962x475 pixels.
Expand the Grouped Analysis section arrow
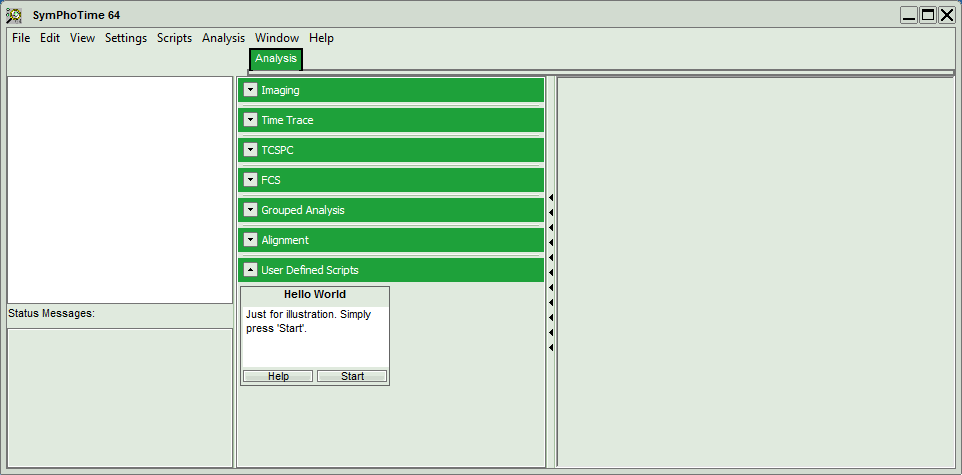[x=250, y=210]
